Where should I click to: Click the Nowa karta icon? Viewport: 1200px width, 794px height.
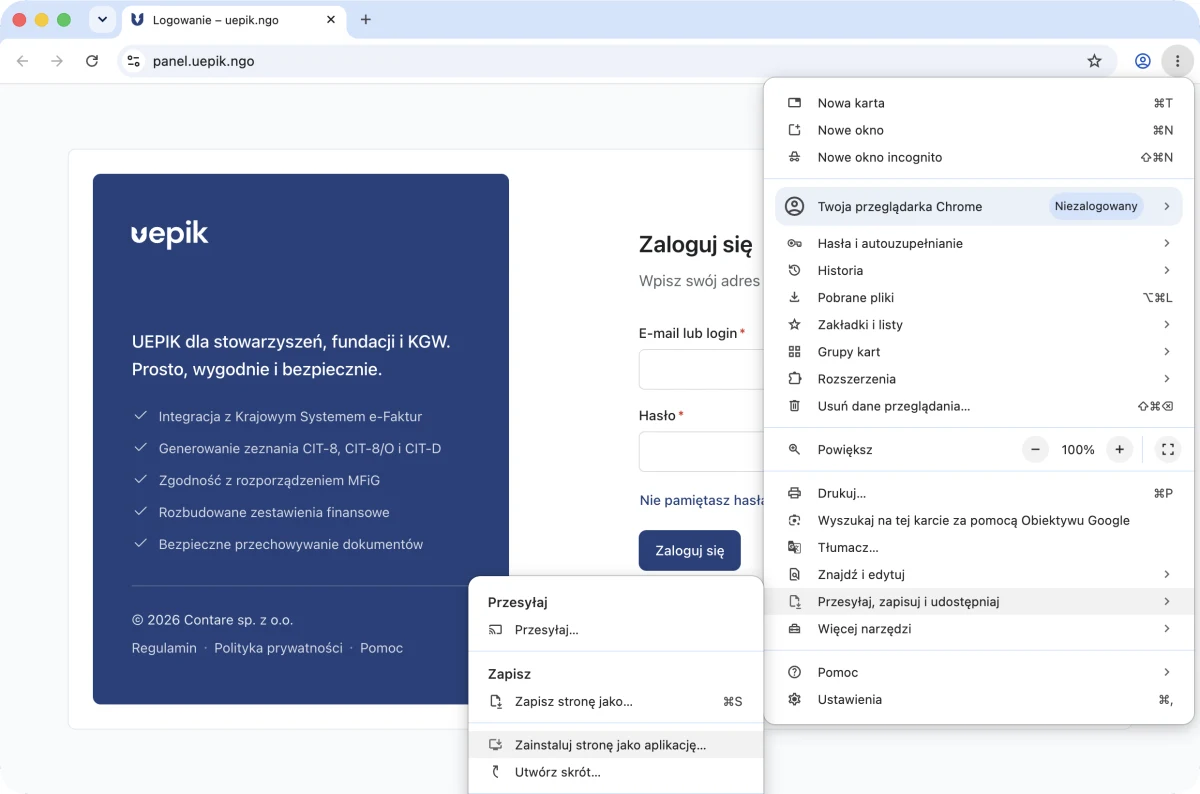pos(795,103)
